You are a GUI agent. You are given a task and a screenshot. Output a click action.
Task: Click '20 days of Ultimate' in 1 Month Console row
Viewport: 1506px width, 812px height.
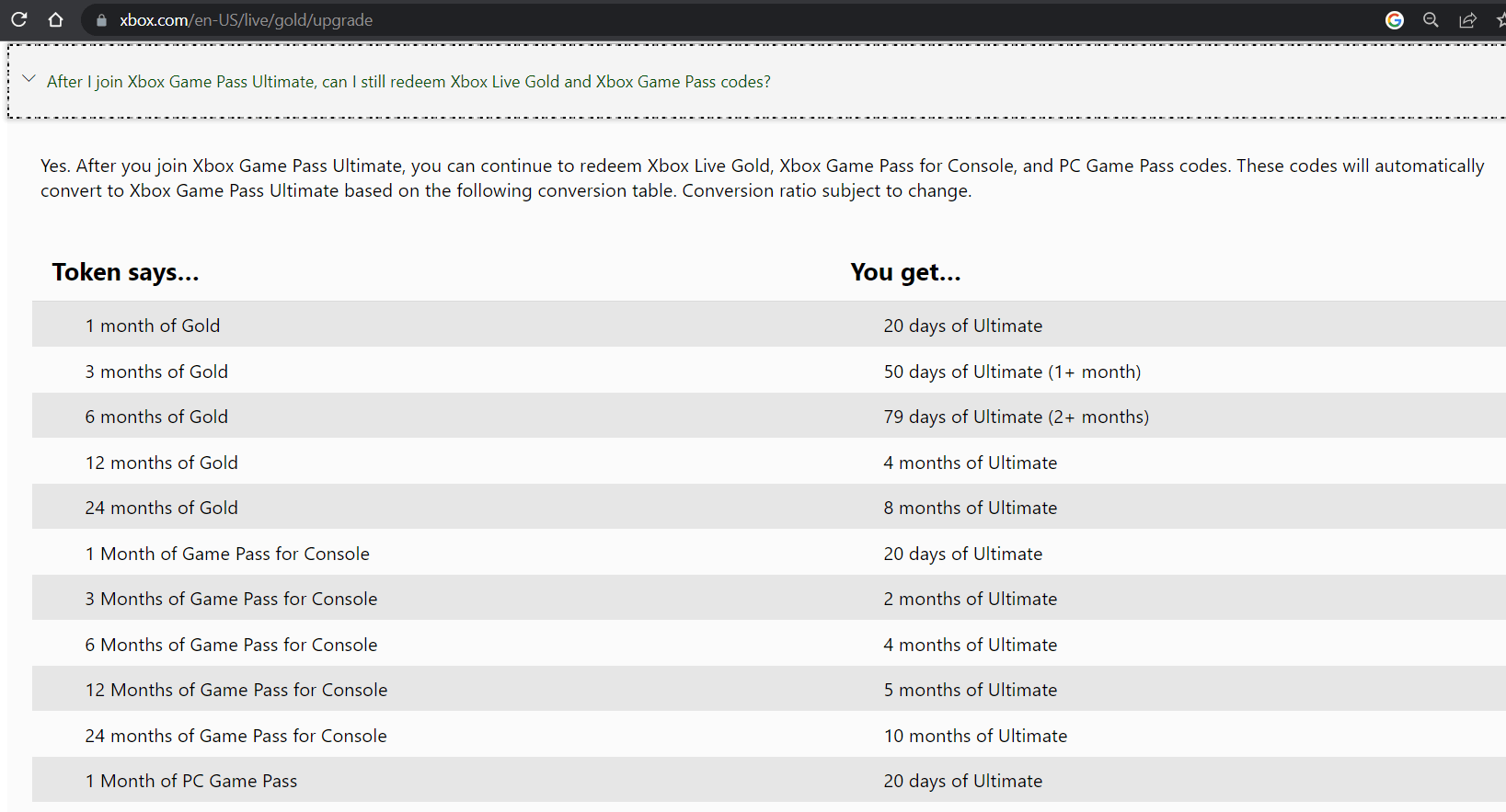click(963, 554)
